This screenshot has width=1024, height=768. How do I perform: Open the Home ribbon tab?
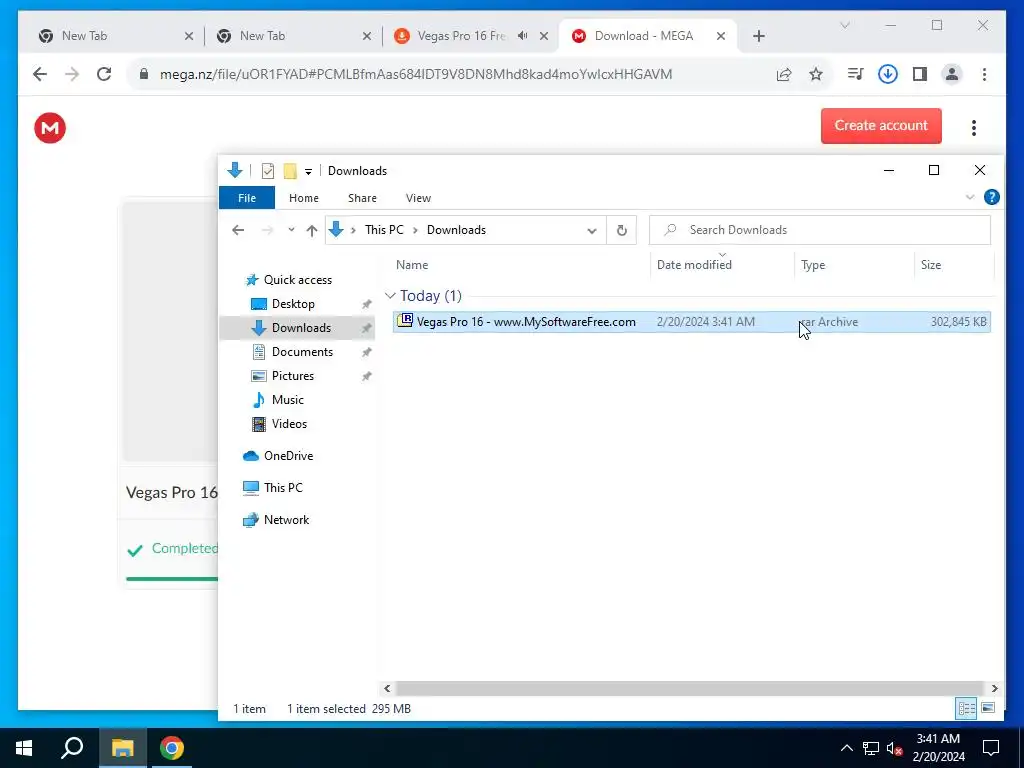(x=304, y=198)
